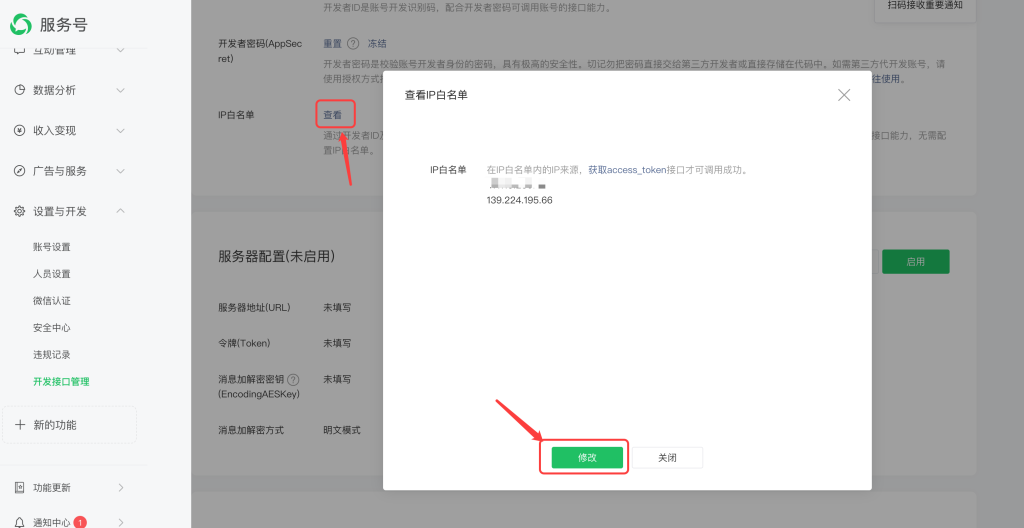This screenshot has height=528, width=1024.
Task: Click the 数据分析 menu label
Action: [x=54, y=90]
